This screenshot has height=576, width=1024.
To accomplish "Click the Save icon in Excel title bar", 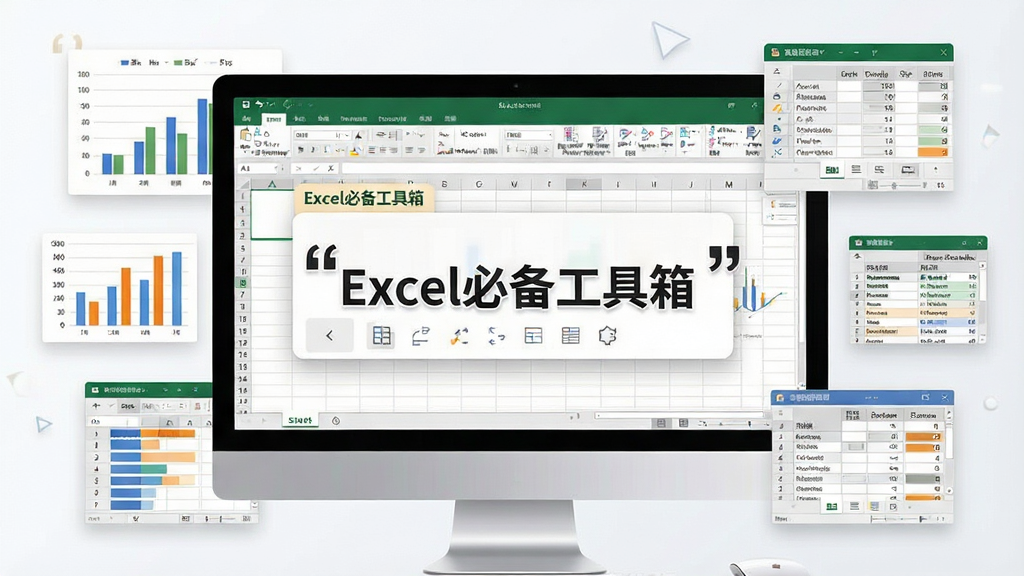I will click(246, 105).
